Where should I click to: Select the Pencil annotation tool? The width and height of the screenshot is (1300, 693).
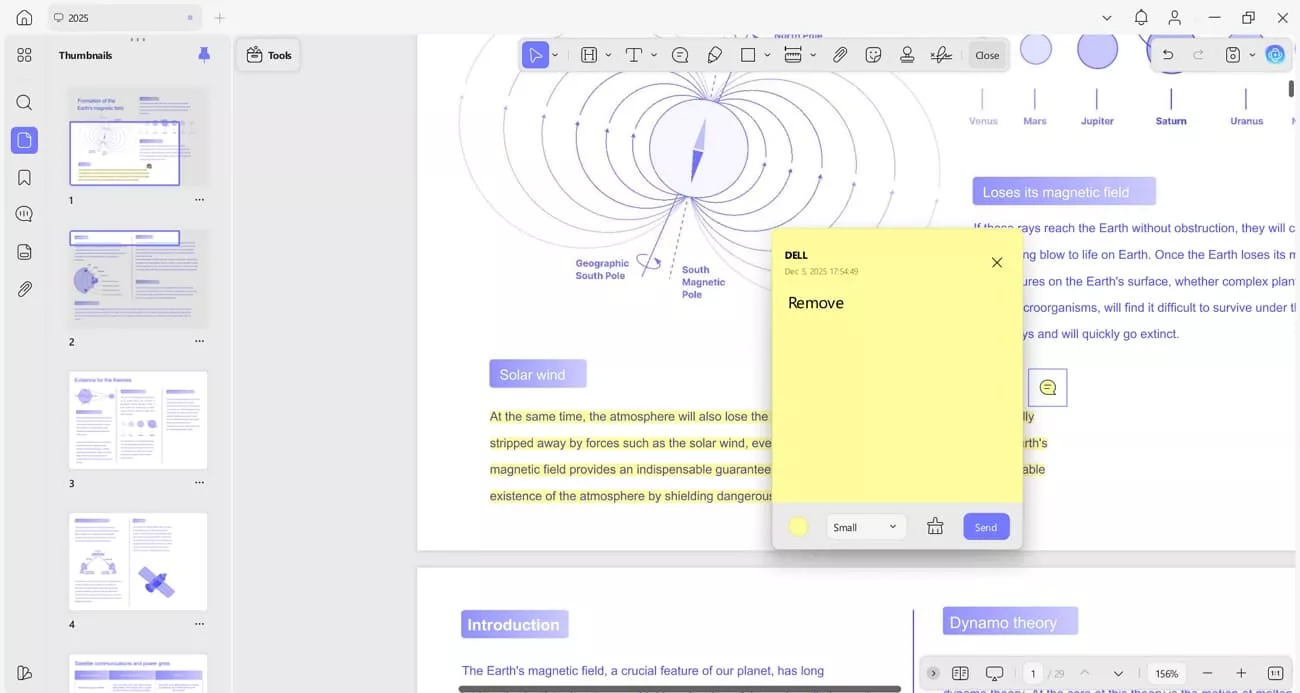[x=714, y=55]
